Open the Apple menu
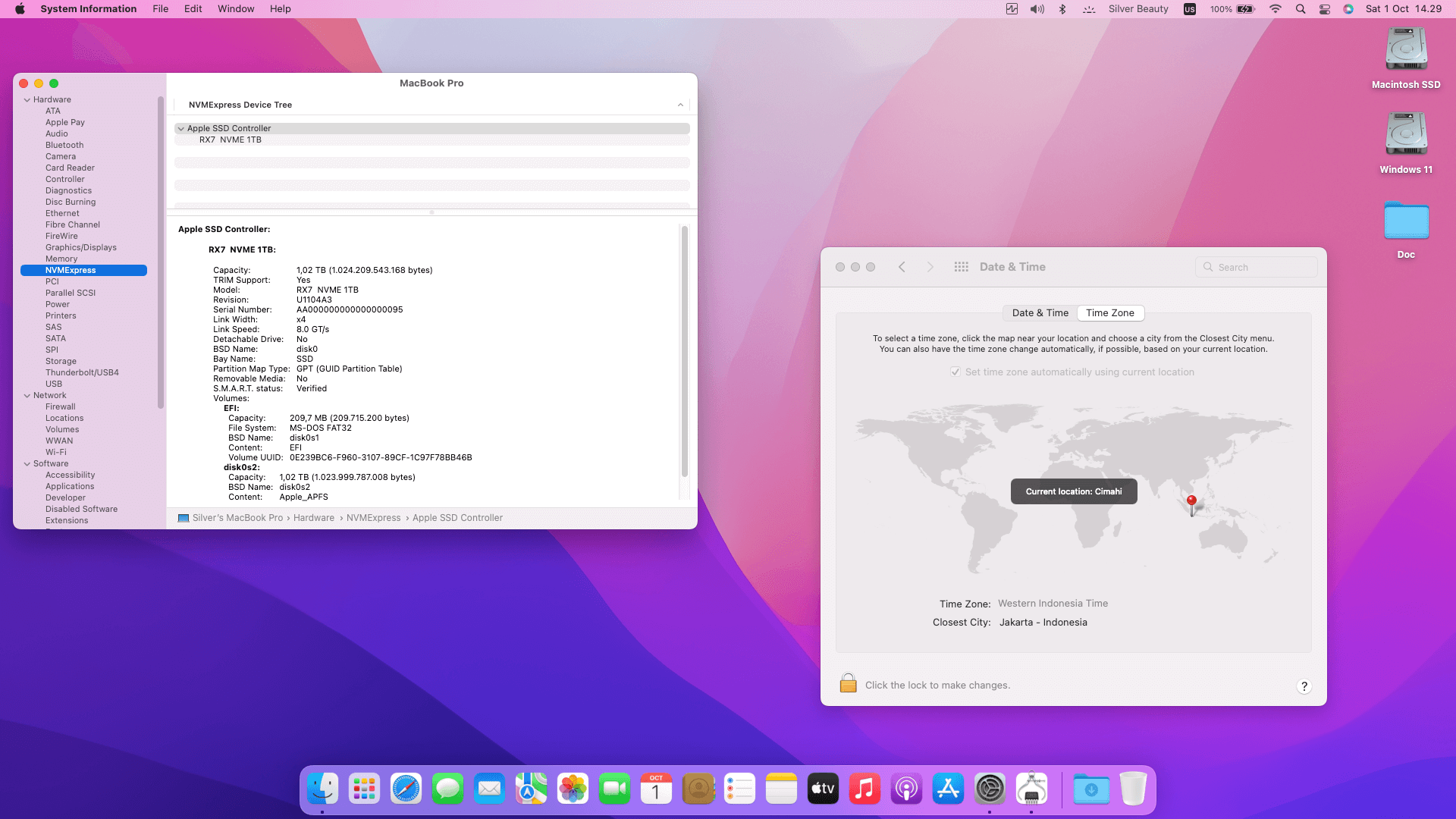 [x=20, y=9]
